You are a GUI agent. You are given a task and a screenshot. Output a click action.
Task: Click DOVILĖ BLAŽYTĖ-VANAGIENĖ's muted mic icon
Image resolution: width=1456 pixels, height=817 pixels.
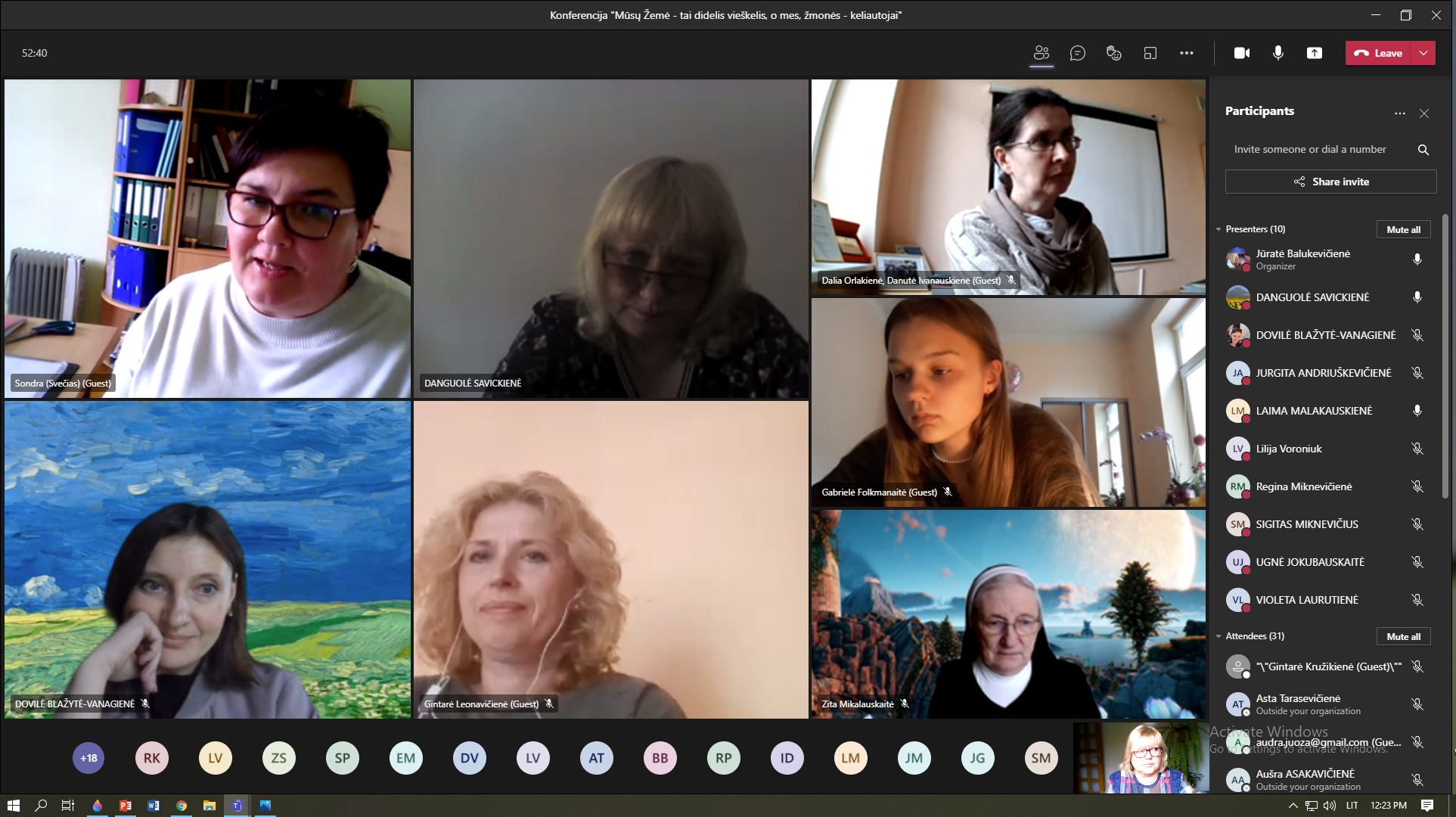coord(1417,335)
